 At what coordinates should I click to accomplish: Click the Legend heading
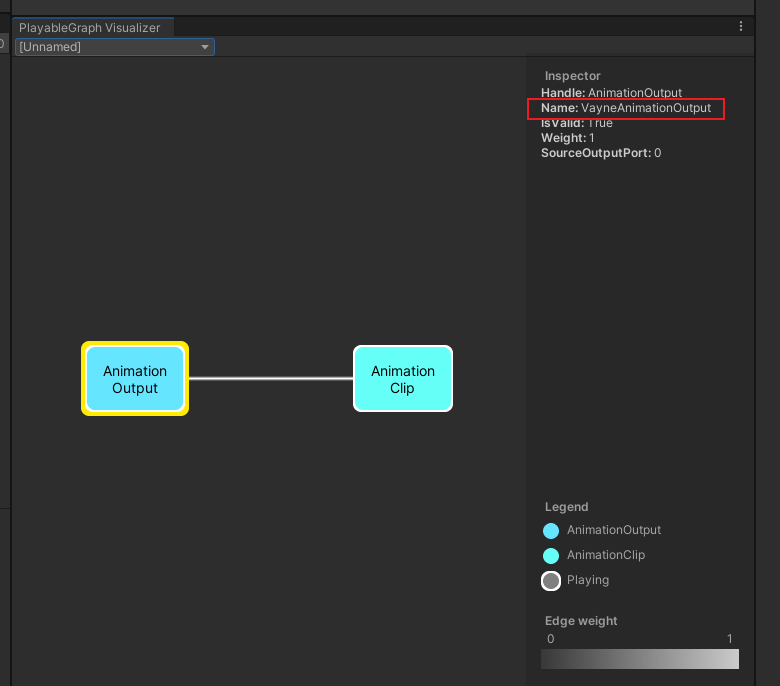click(567, 507)
